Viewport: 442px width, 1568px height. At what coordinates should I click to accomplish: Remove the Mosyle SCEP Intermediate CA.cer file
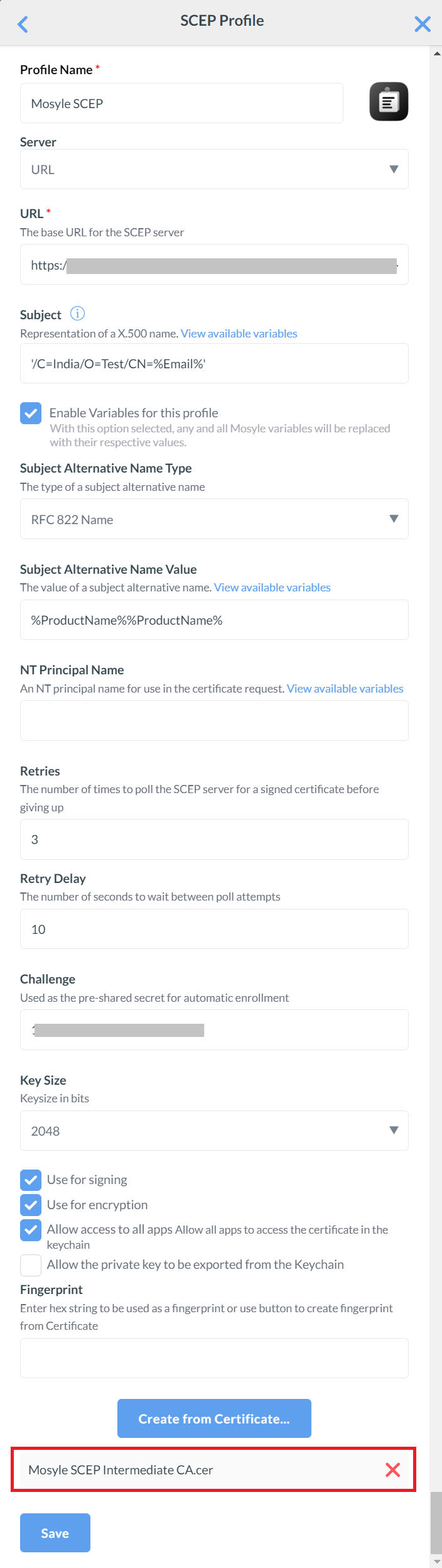[x=393, y=1469]
